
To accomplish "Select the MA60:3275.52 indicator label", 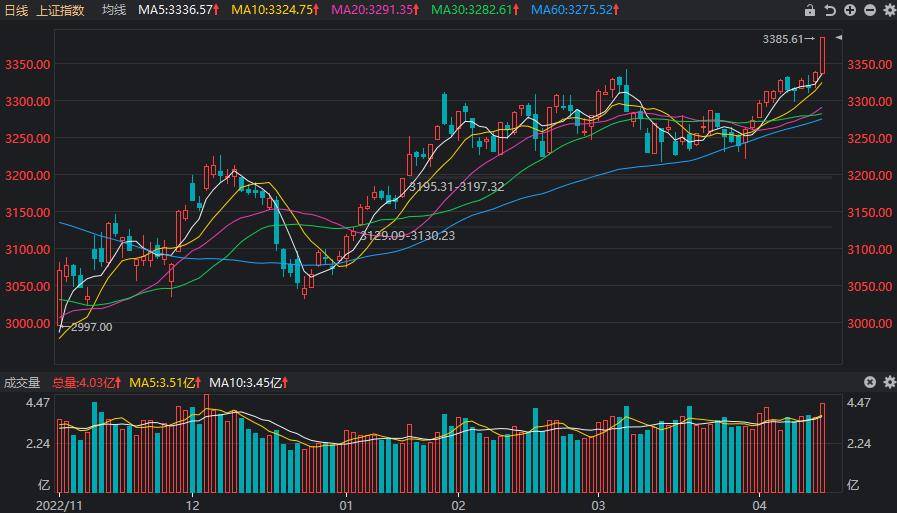I will tap(574, 10).
